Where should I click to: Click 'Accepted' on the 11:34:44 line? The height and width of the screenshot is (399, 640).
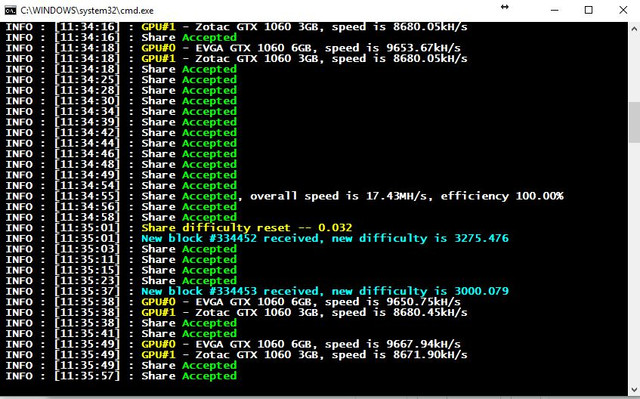point(209,144)
